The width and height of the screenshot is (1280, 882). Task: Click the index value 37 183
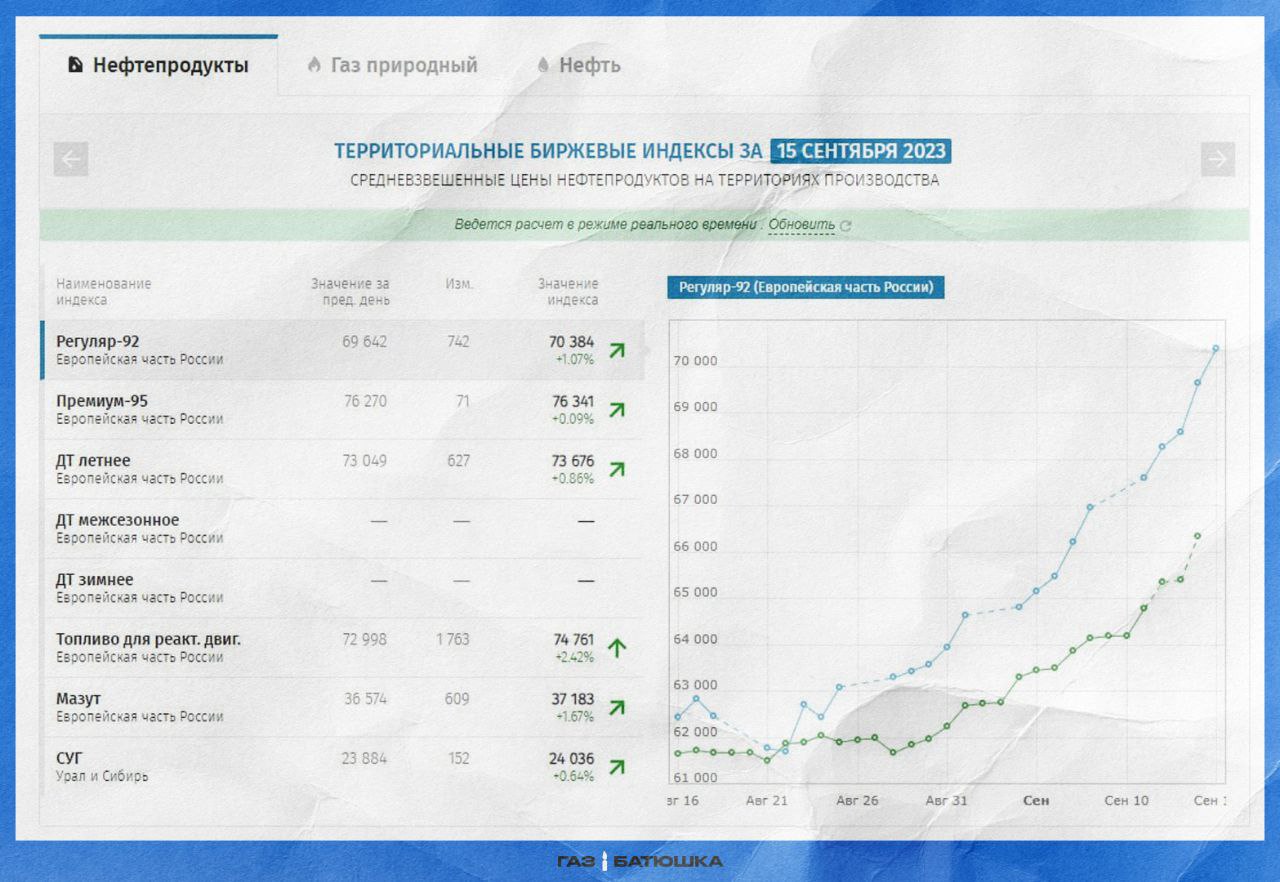(573, 699)
